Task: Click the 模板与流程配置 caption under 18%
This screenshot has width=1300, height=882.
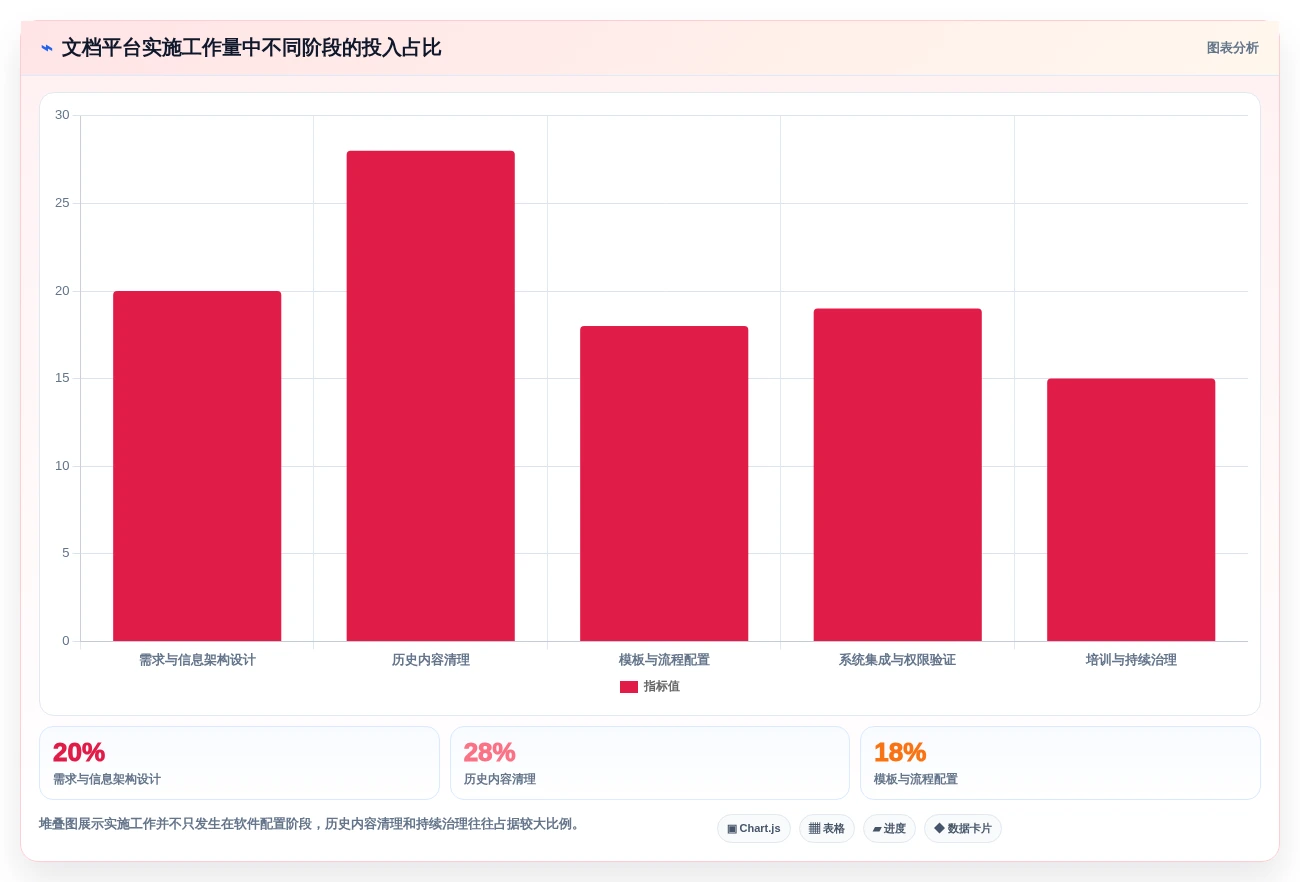Action: click(916, 779)
